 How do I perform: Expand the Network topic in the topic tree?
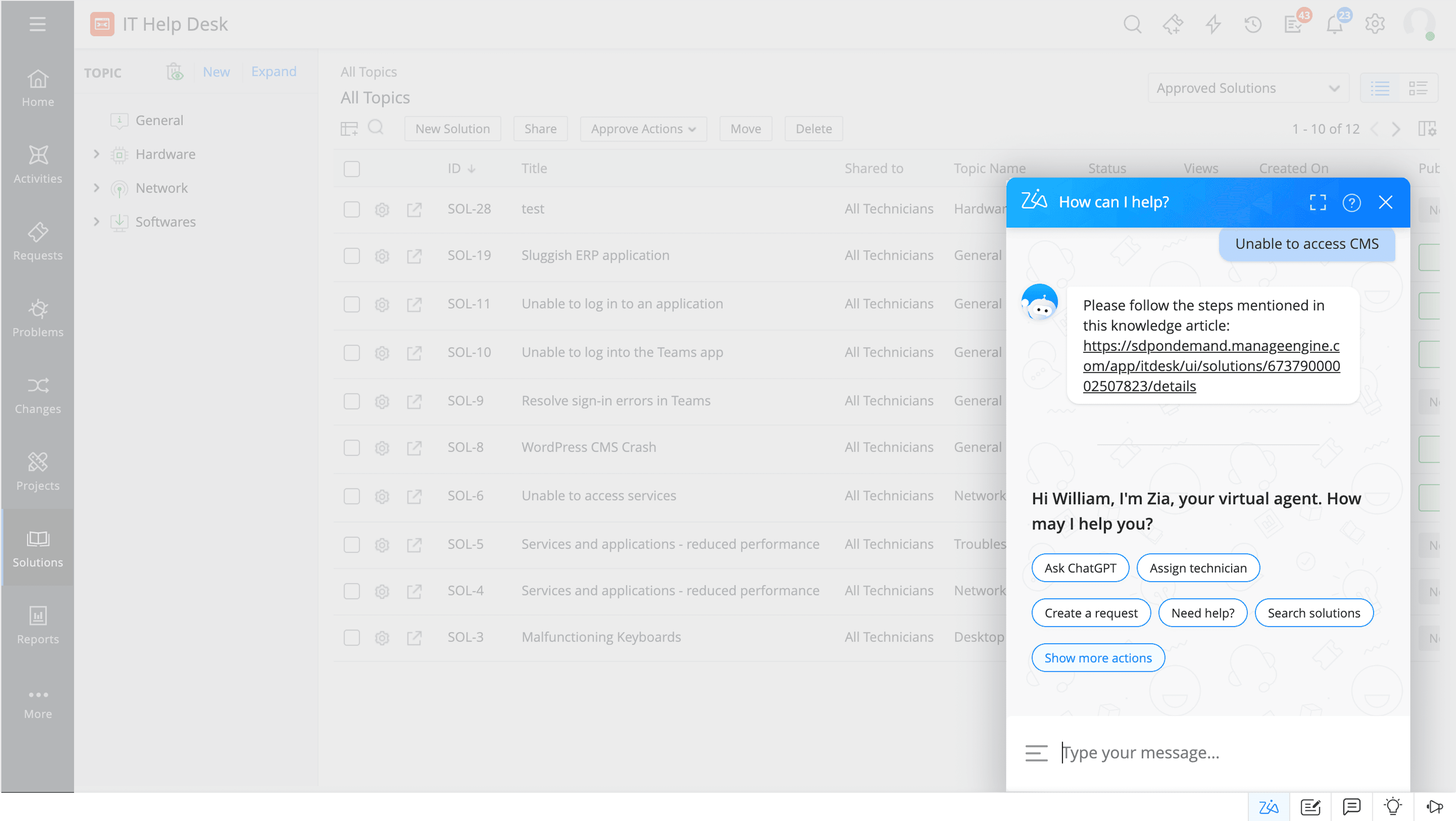96,188
